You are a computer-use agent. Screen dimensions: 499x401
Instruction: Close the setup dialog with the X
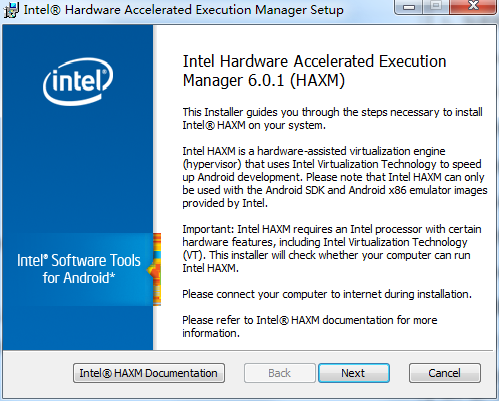tap(473, 7)
